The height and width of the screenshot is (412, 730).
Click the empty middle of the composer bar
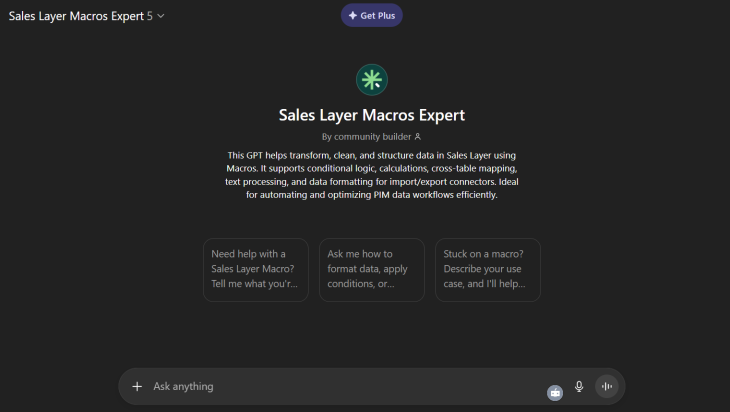click(380, 386)
